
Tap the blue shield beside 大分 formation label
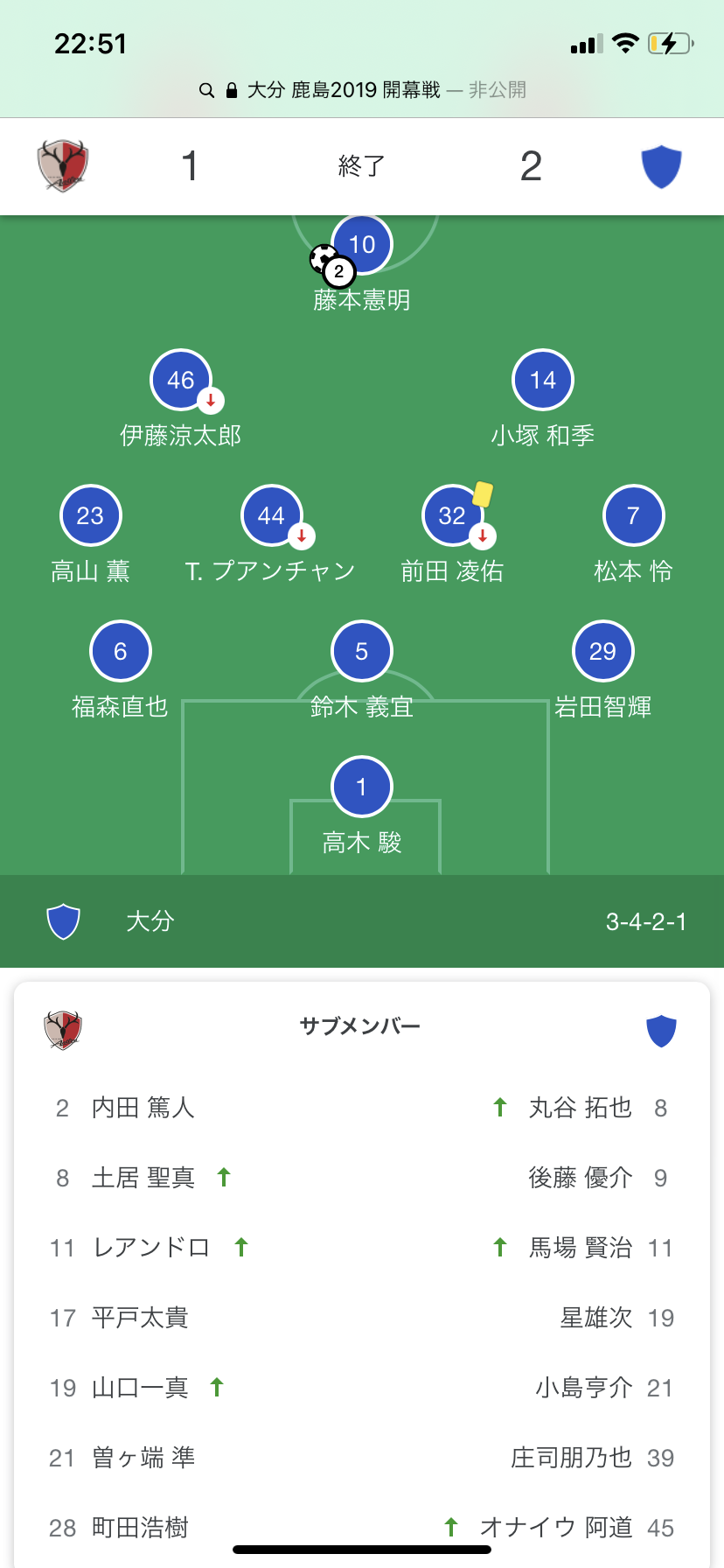point(63,921)
